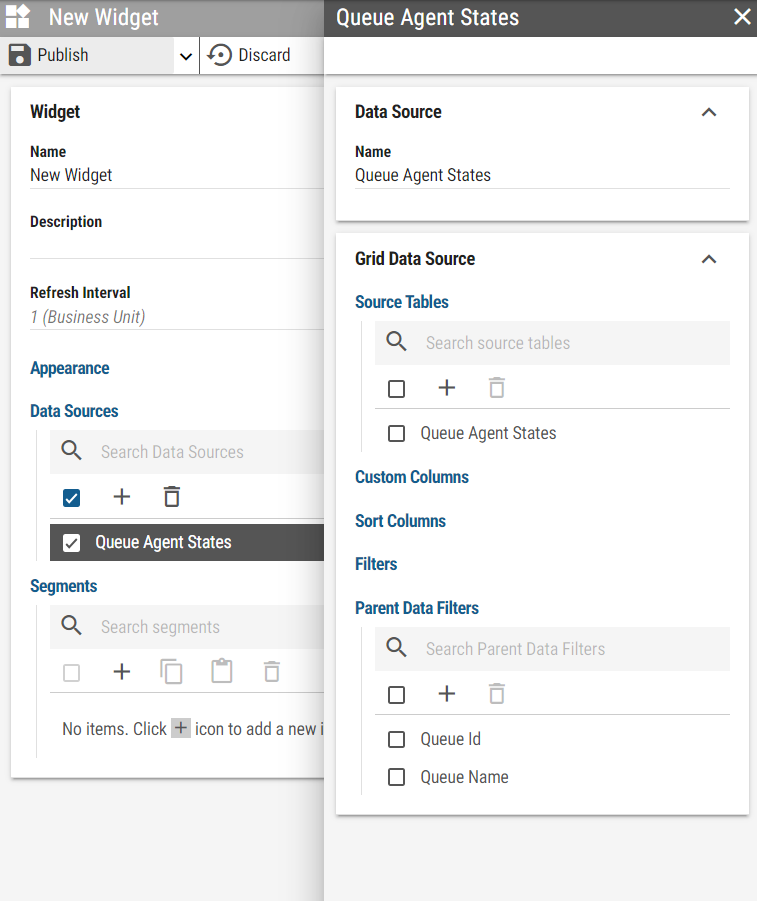Open the Sort Columns section
The width and height of the screenshot is (757, 901).
click(x=400, y=521)
